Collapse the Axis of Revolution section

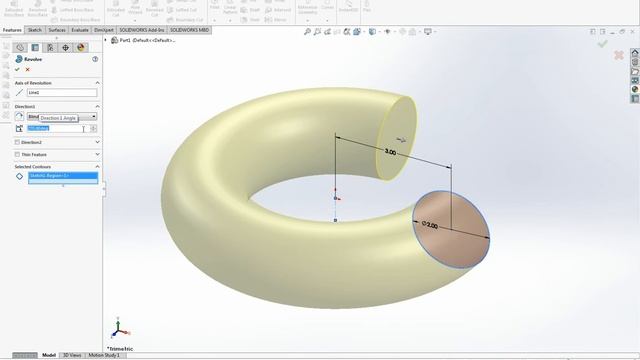[x=97, y=83]
